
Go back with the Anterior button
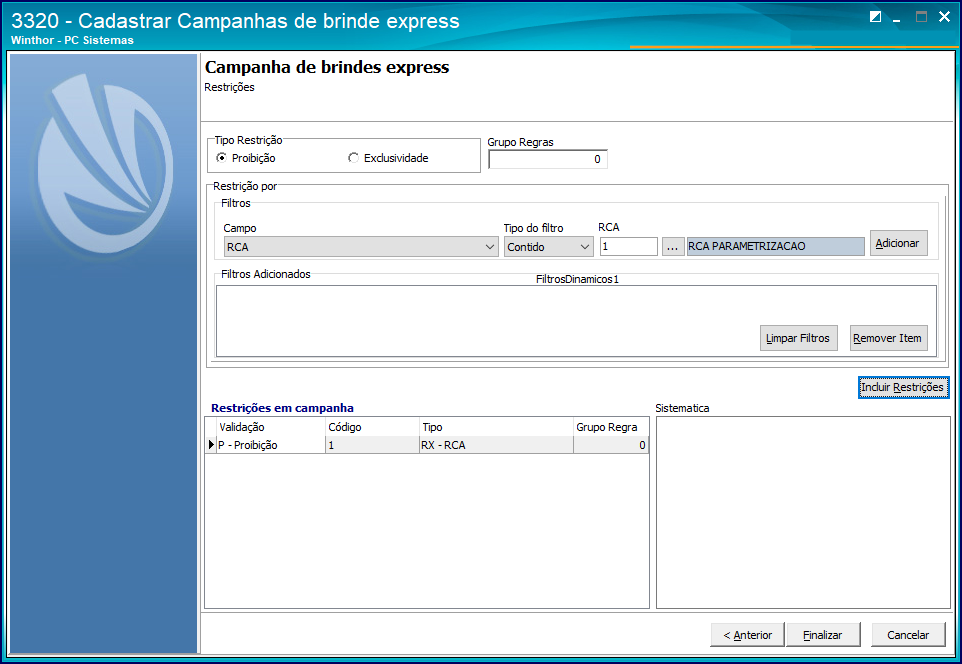[747, 635]
